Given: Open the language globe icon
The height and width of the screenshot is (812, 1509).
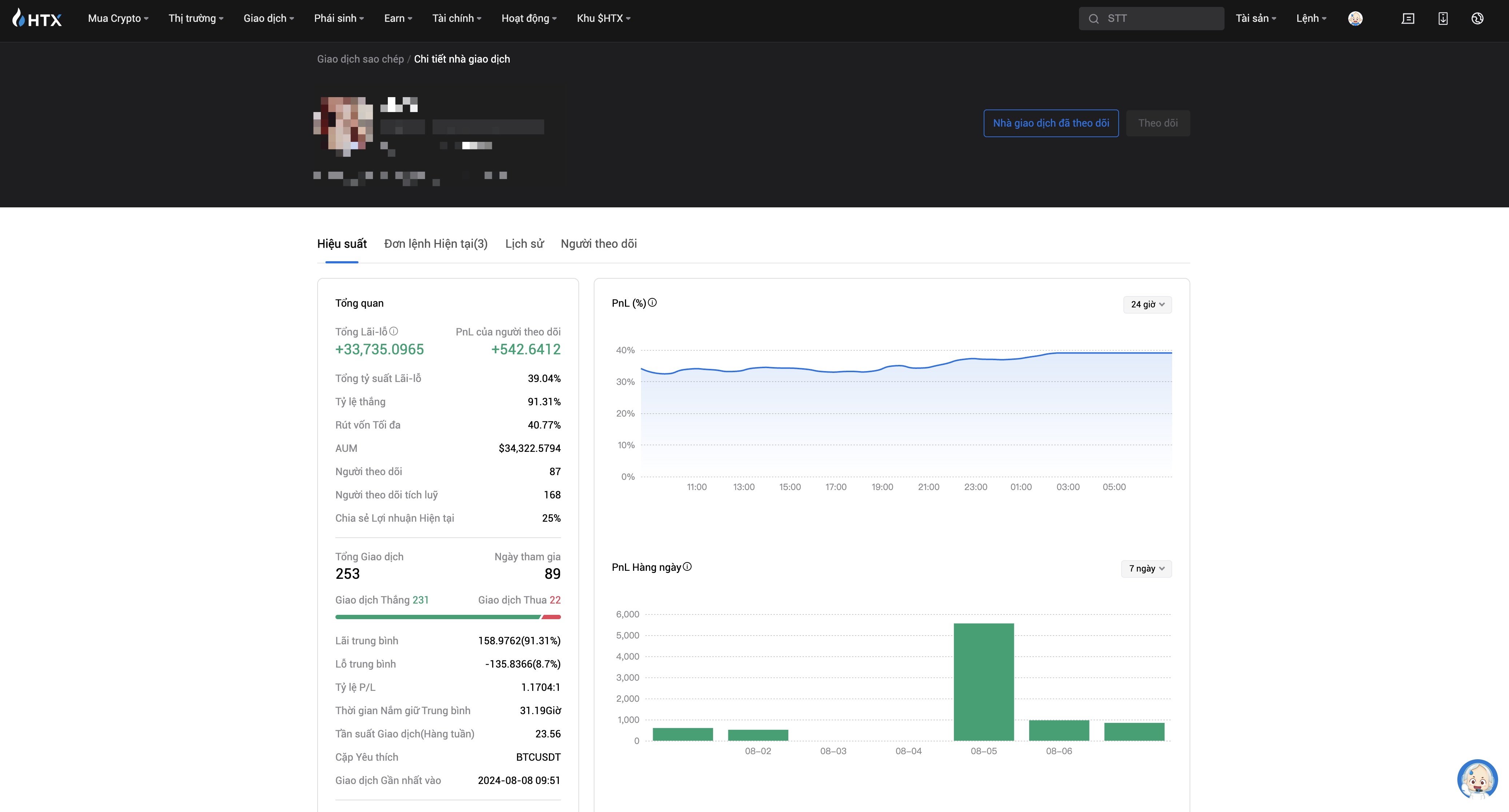Looking at the screenshot, I should 1477,18.
